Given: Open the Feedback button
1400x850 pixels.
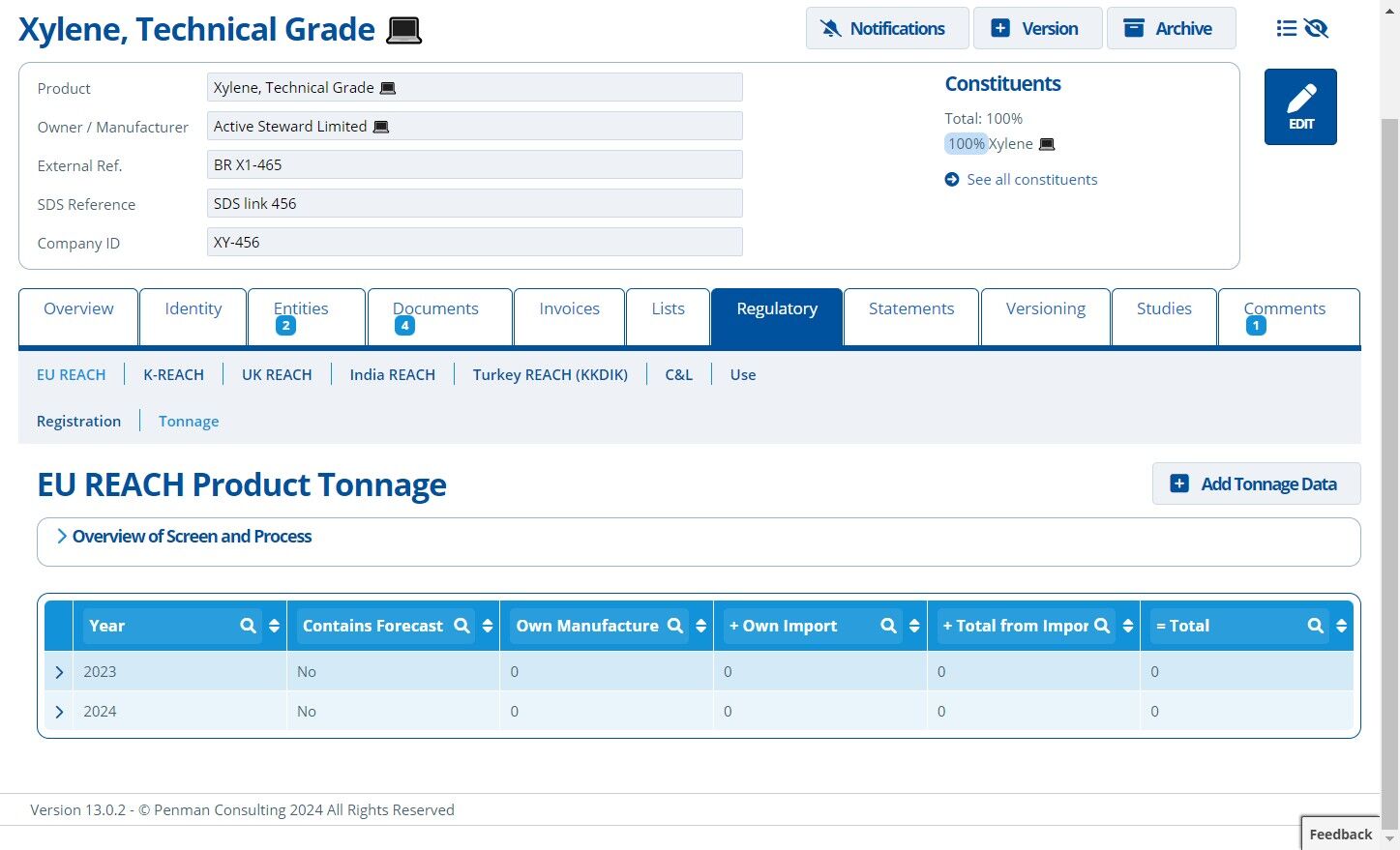Looking at the screenshot, I should (1340, 834).
